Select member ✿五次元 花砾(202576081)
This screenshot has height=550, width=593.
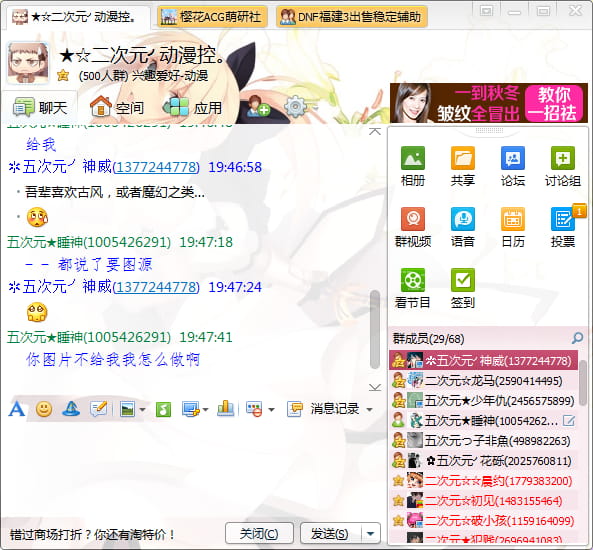[x=483, y=461]
